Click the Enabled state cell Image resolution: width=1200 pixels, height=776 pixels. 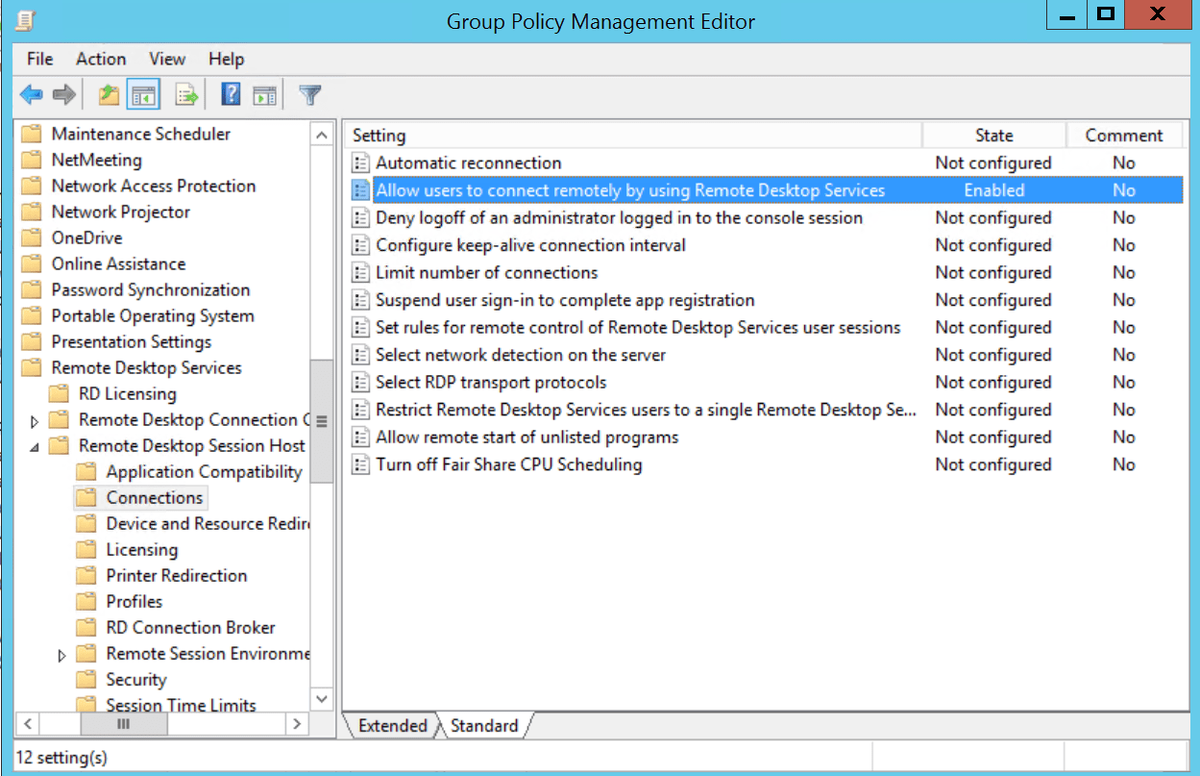point(994,190)
